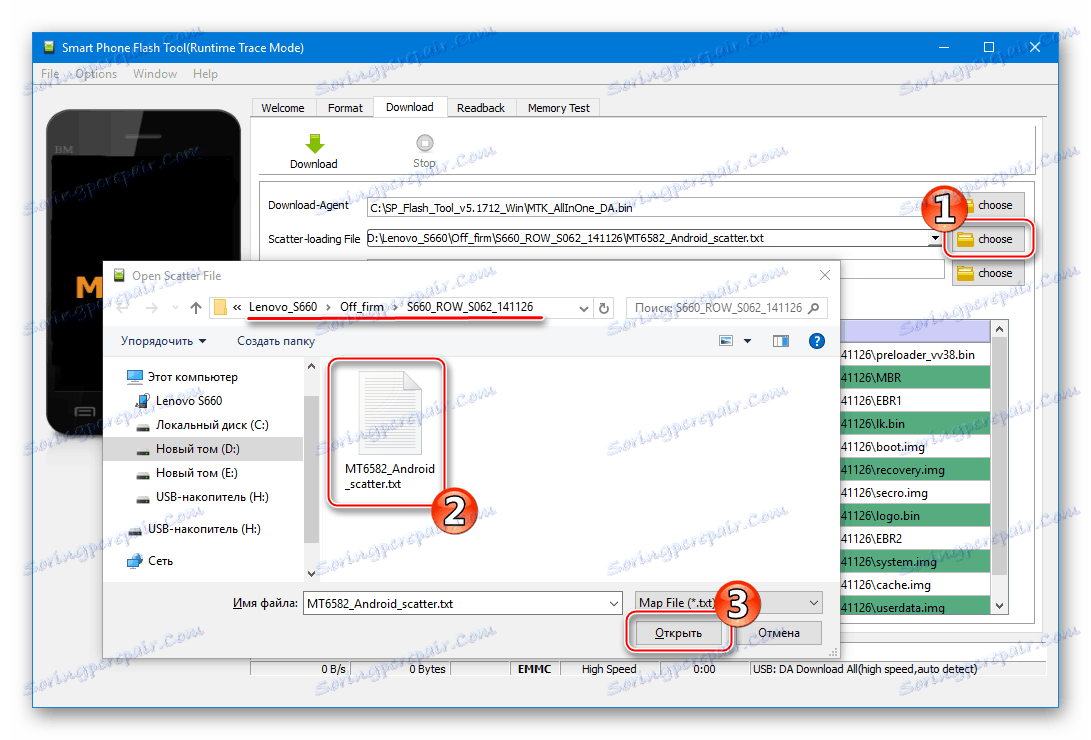The height and width of the screenshot is (740, 1091).
Task: Click the Отмена button
Action: (x=781, y=632)
